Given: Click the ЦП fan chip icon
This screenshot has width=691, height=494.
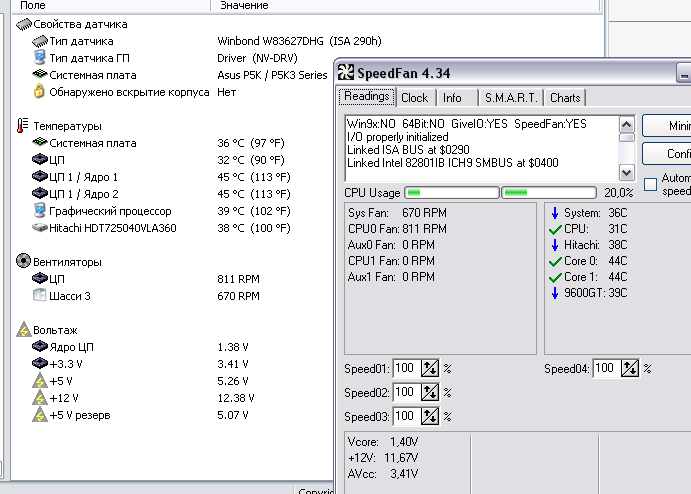Looking at the screenshot, I should click(x=40, y=278).
